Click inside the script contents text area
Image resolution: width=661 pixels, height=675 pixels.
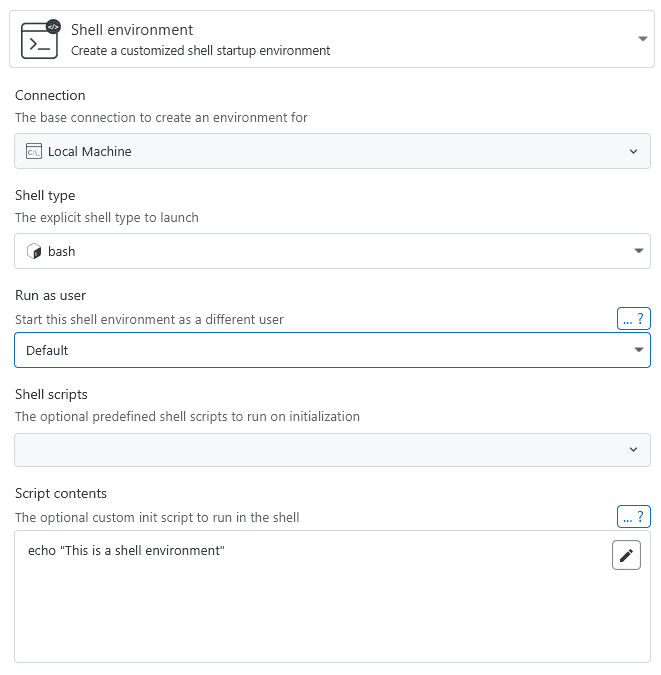tap(300, 610)
